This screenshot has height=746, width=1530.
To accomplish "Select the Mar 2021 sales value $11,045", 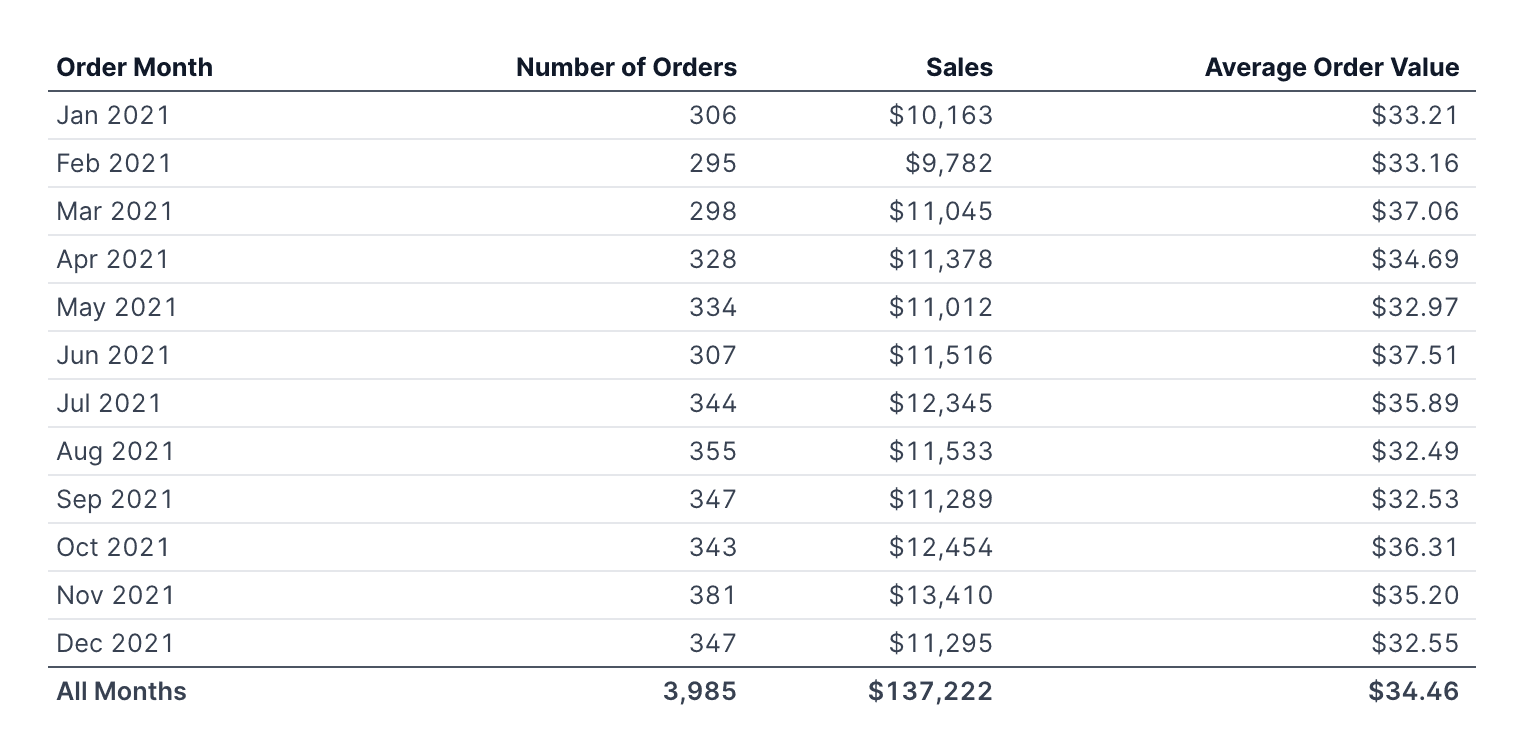I will (x=940, y=211).
